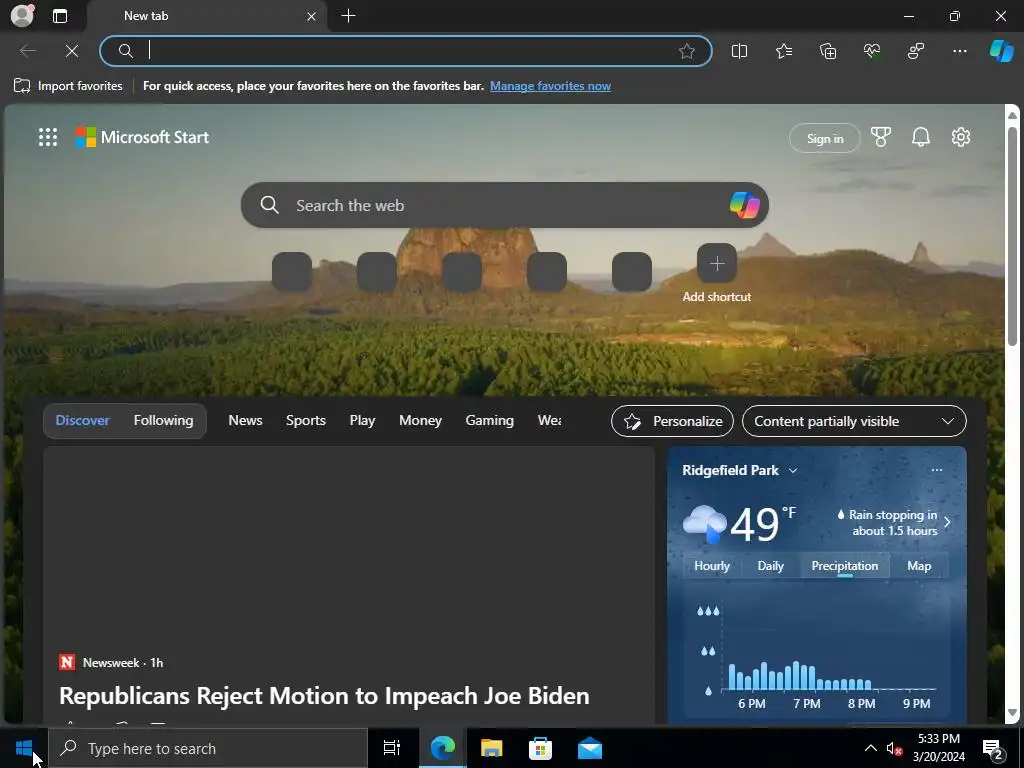Screen dimensions: 1024x768
Task: Open the Gaming feed tab
Action: click(x=490, y=421)
